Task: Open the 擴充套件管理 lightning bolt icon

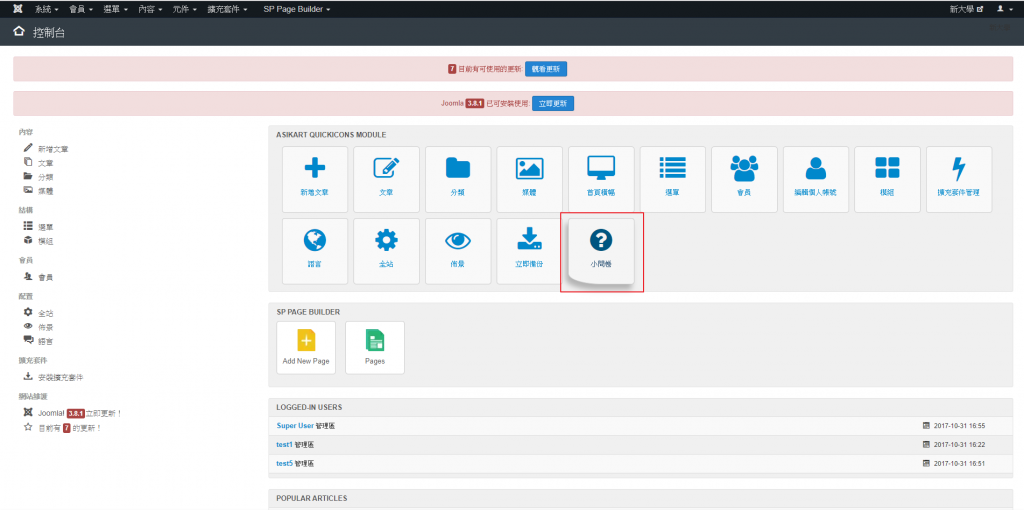Action: [x=959, y=179]
